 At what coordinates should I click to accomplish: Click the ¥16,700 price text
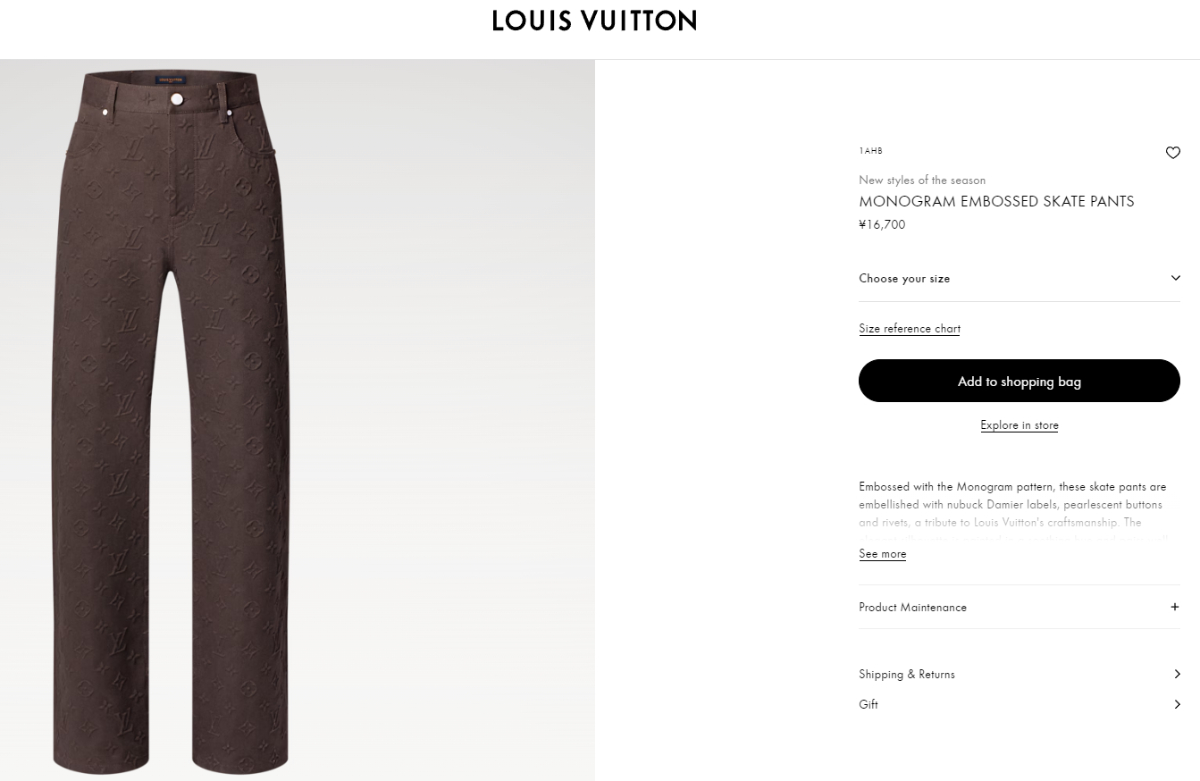(882, 225)
